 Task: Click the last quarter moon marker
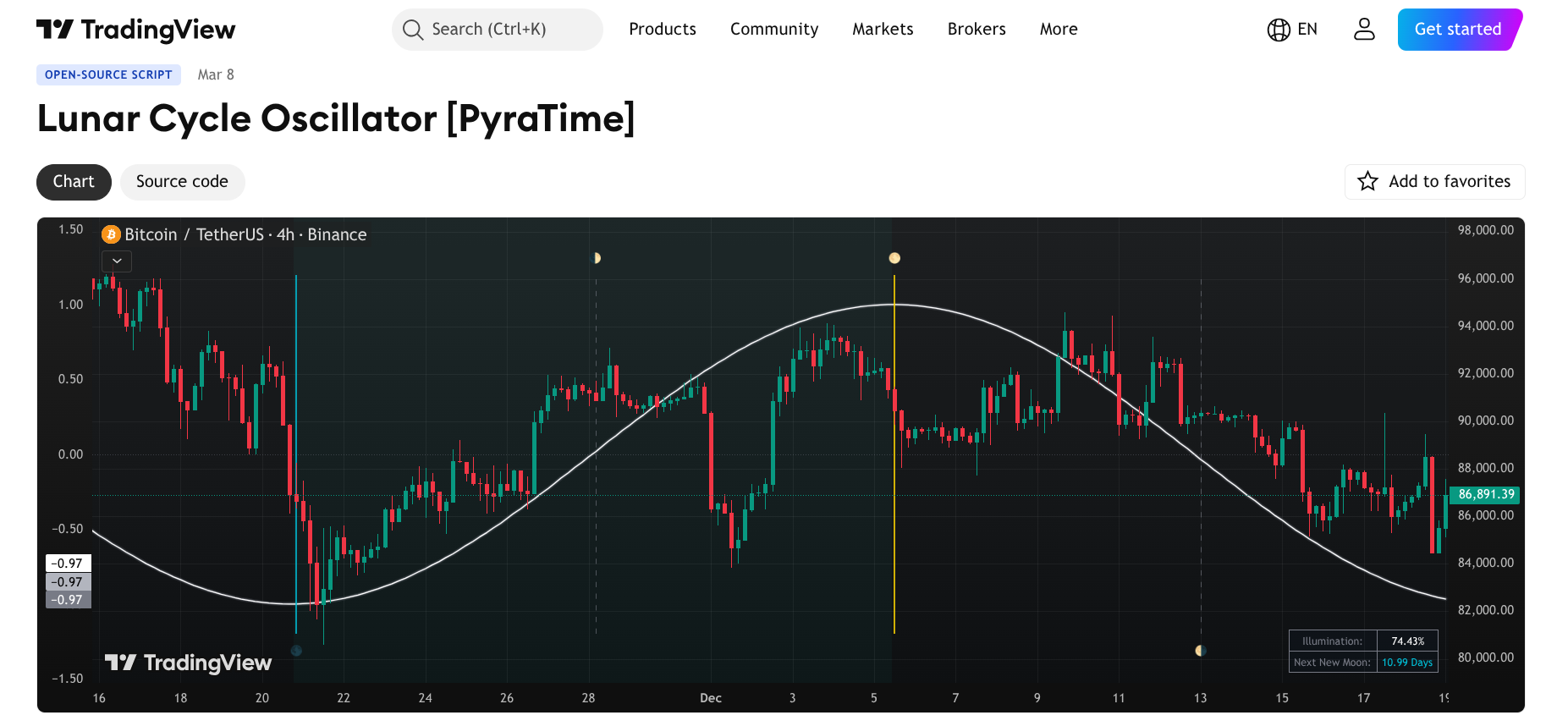point(1200,651)
